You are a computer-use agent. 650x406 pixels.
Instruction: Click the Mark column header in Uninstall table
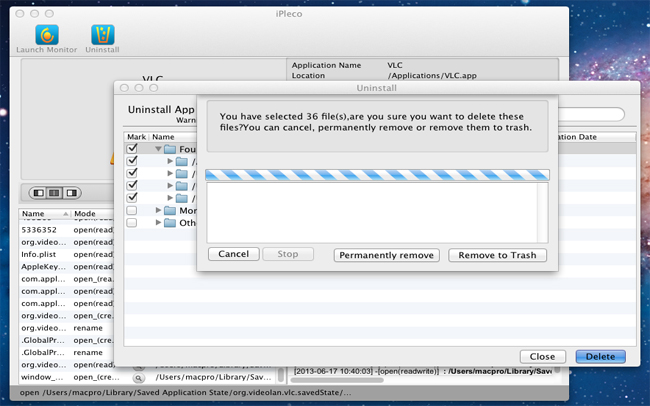coord(135,136)
